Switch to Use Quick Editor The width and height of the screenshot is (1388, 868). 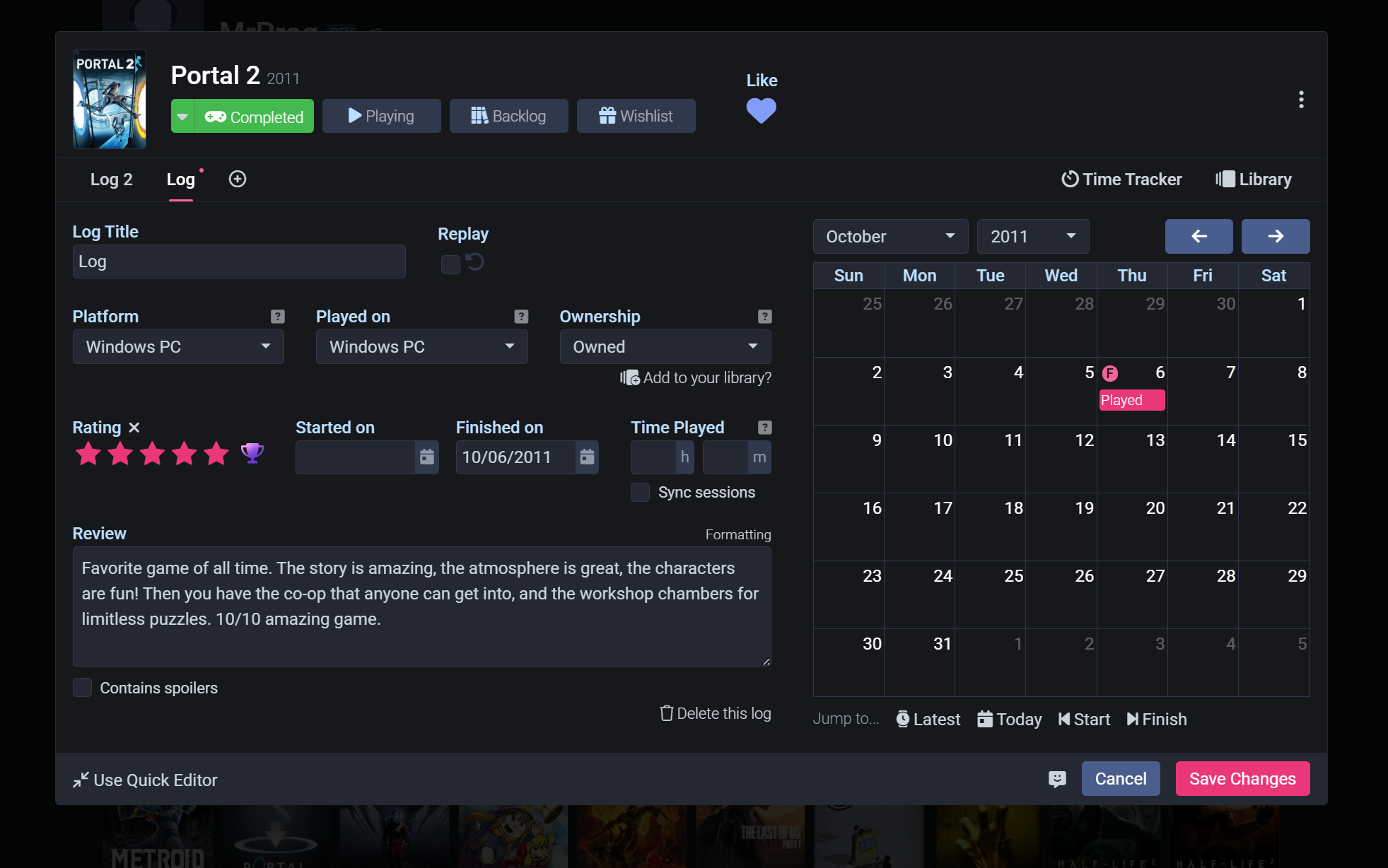145,780
